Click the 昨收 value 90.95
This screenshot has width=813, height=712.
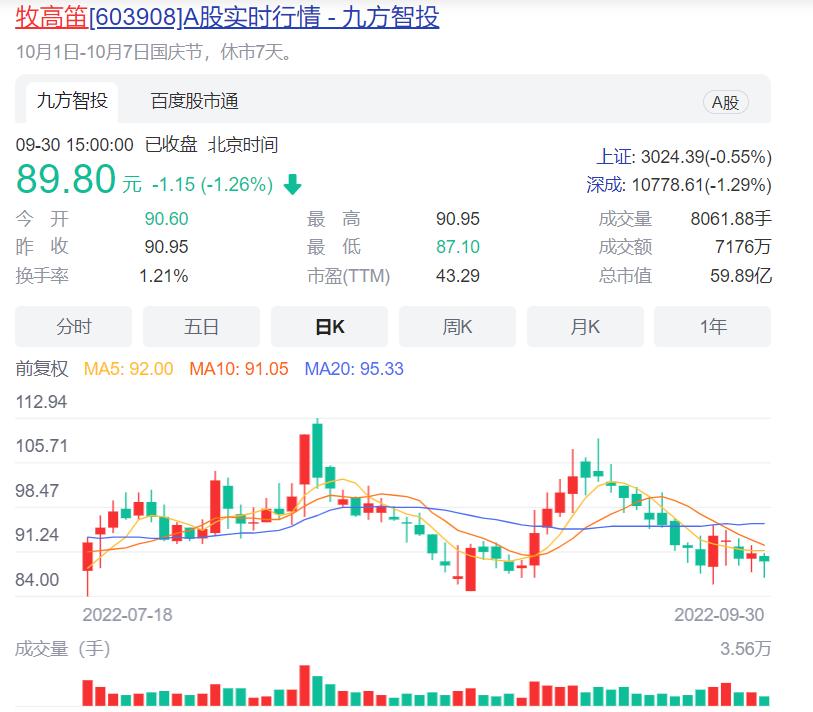tap(166, 247)
